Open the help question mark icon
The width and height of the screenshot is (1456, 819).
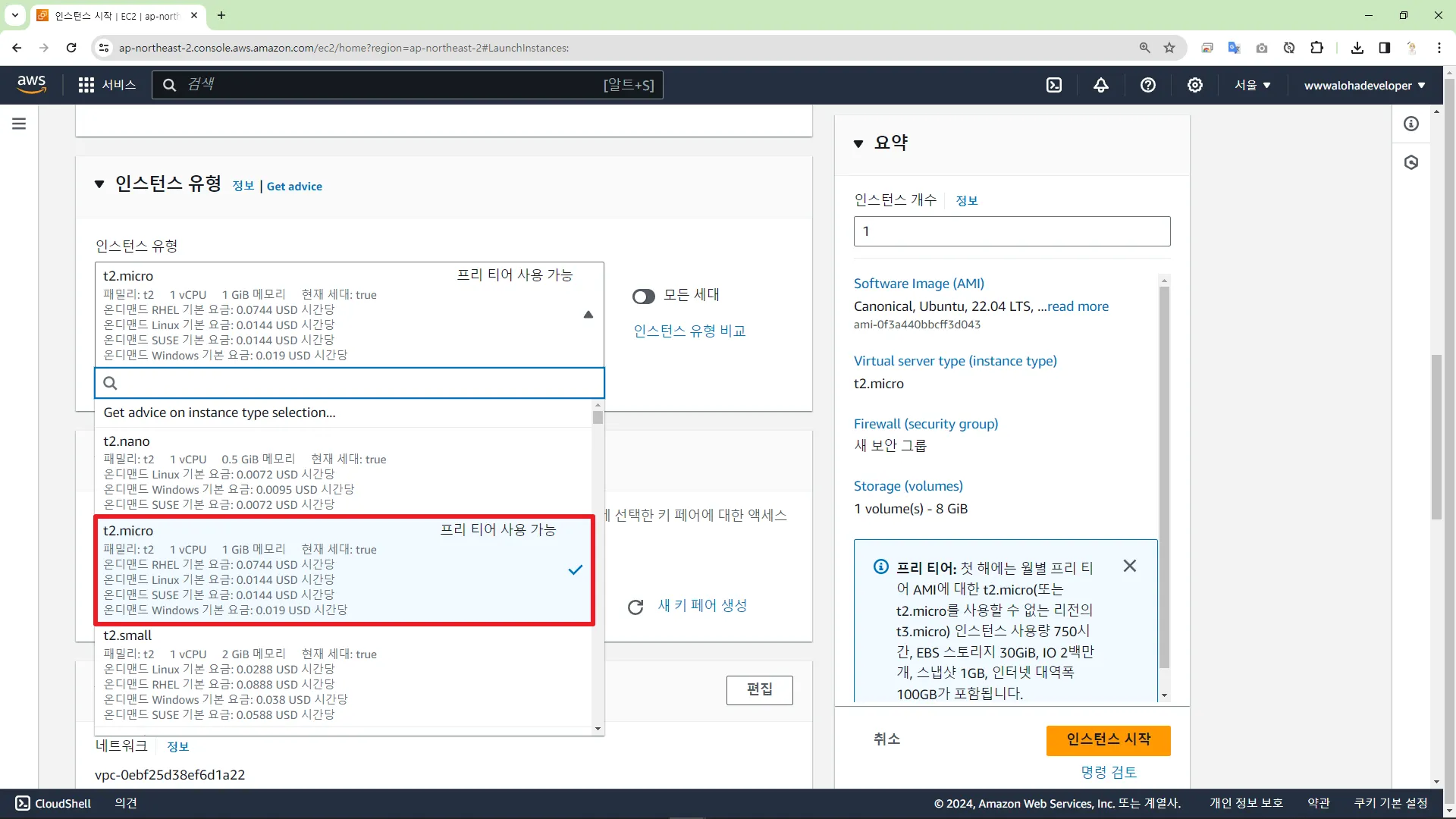pos(1148,85)
